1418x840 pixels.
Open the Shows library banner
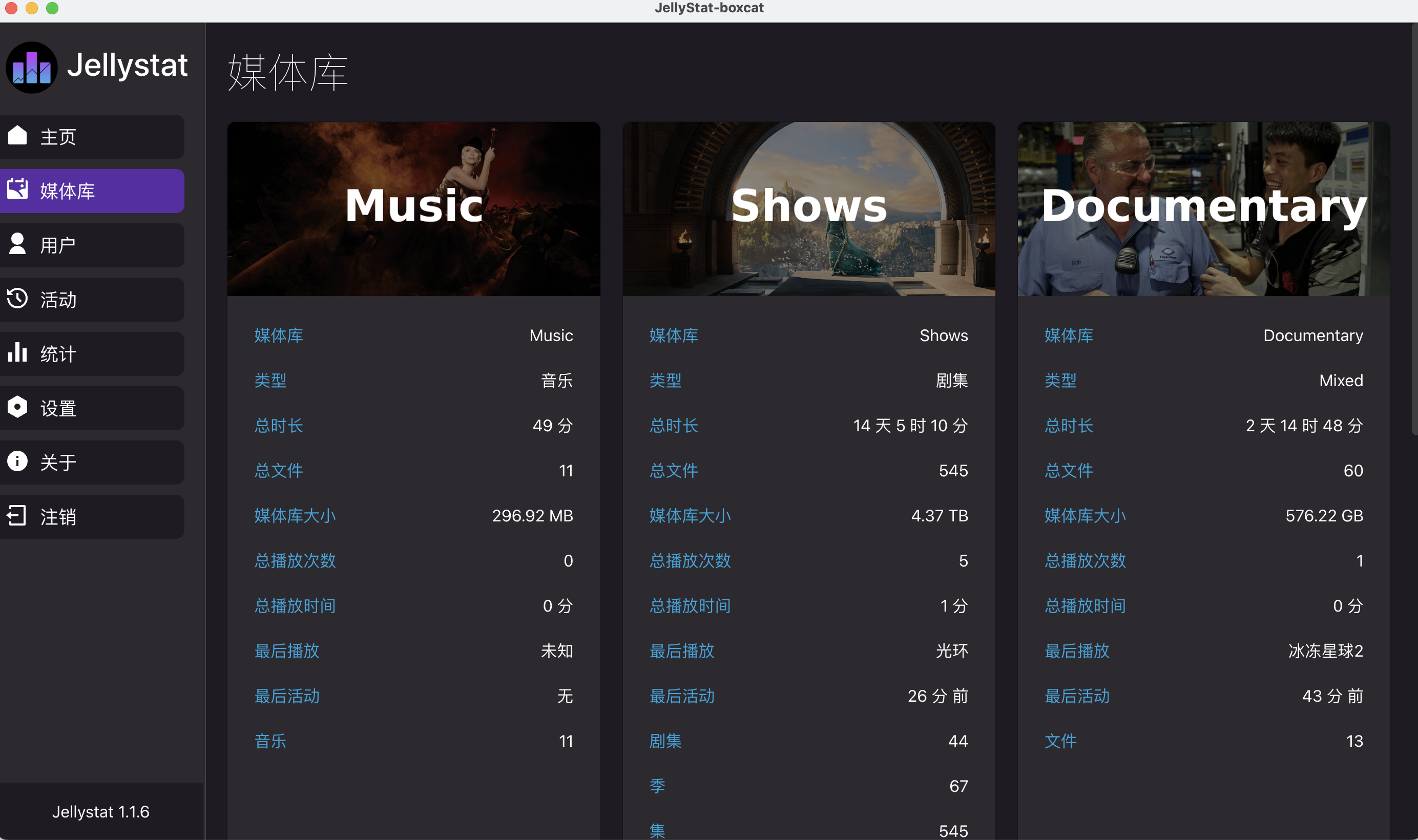809,209
